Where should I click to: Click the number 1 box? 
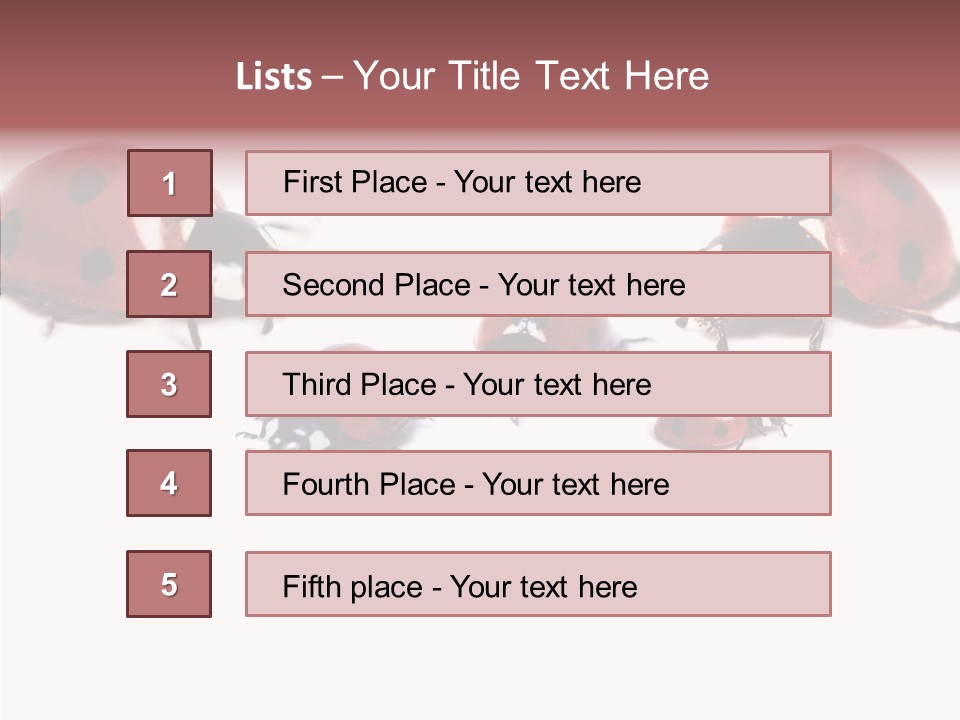coord(169,183)
